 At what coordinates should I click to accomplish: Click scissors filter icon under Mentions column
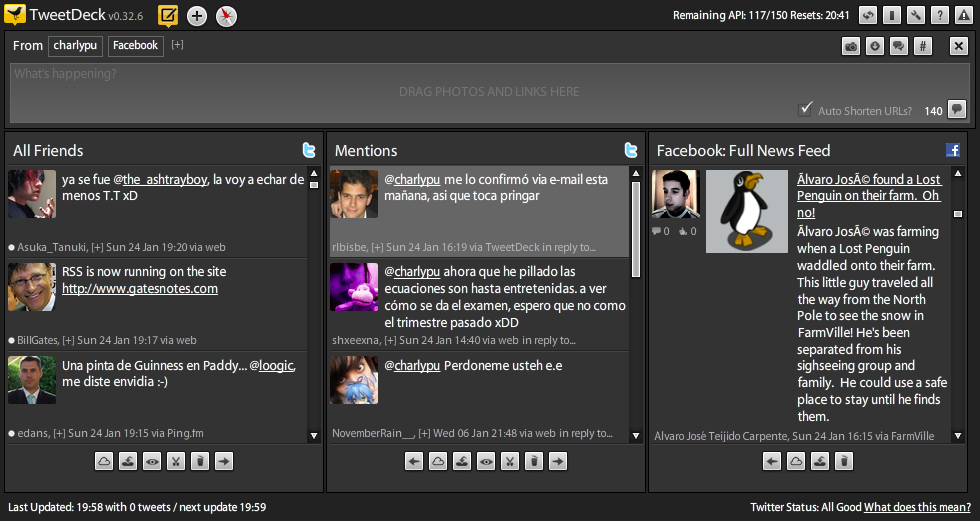click(x=510, y=461)
